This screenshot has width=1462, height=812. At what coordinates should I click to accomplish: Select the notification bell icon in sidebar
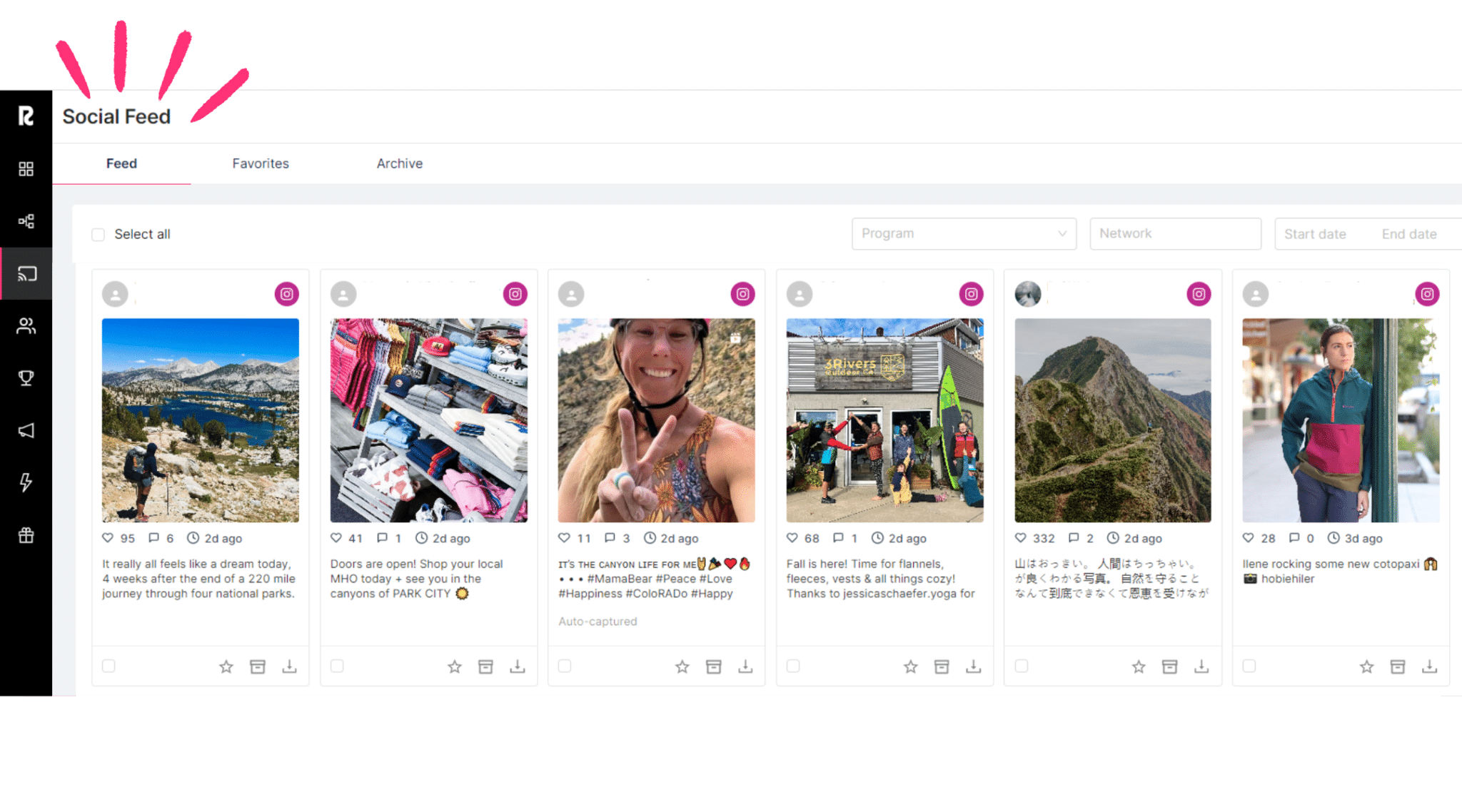26,429
